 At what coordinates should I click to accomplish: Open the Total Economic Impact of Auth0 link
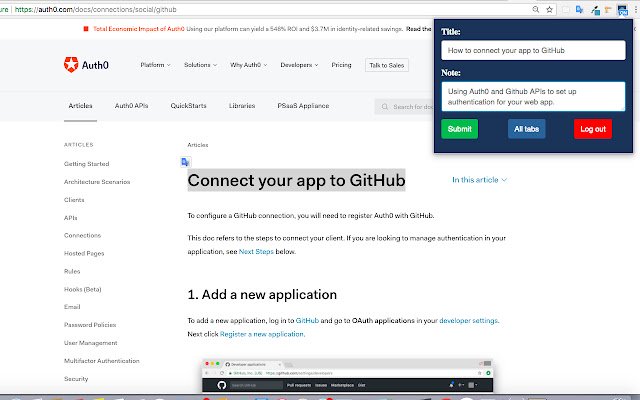coord(139,29)
